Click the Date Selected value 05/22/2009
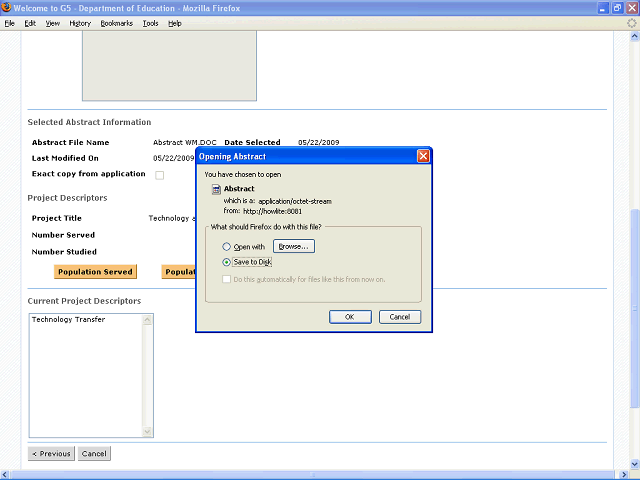Screen dimensions: 640x480 pos(319,142)
